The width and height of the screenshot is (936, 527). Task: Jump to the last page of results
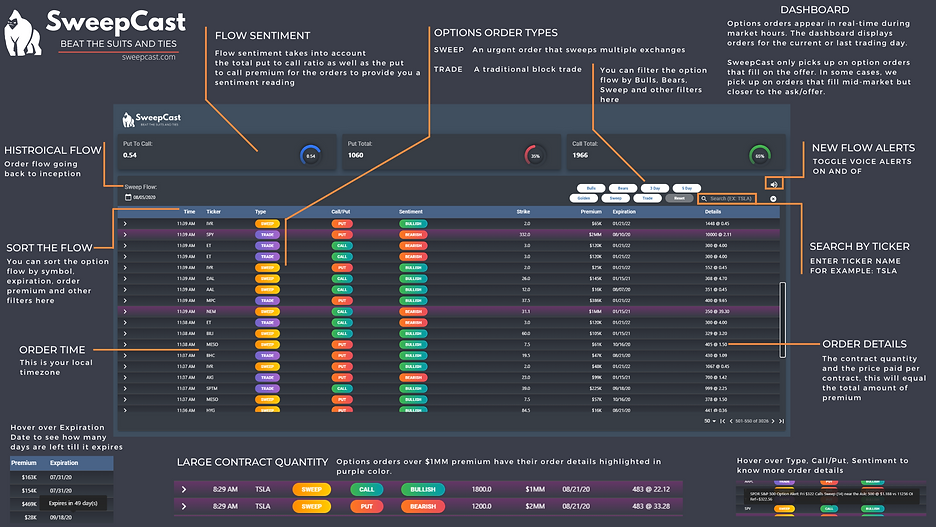point(781,421)
